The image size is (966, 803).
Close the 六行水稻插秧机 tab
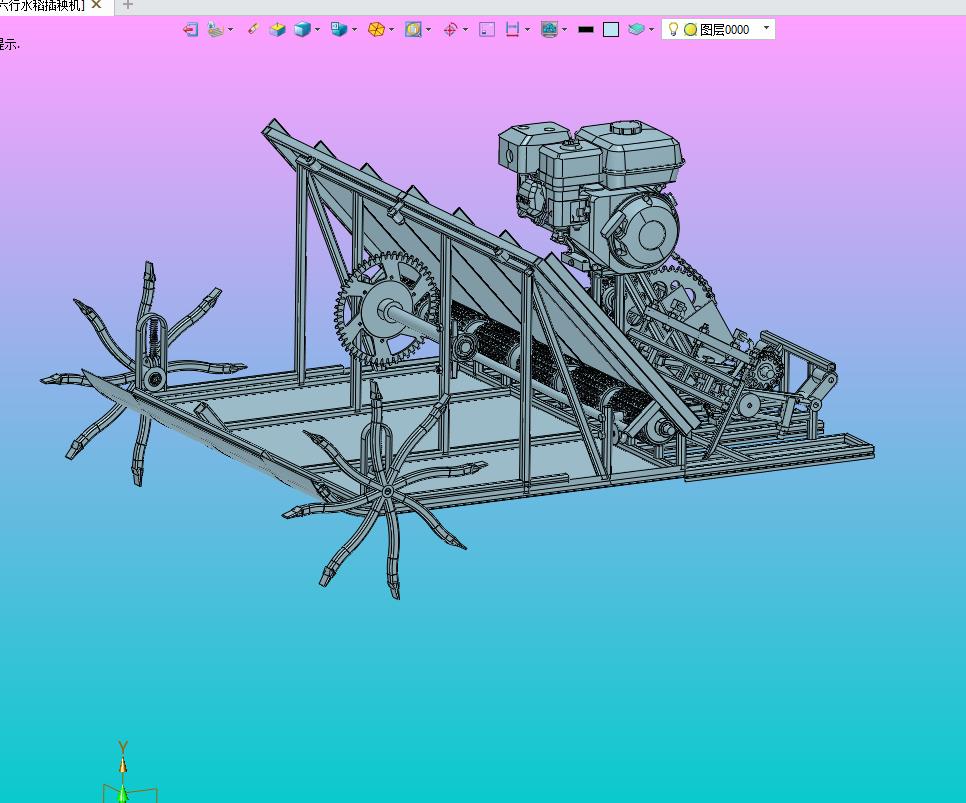coord(97,5)
